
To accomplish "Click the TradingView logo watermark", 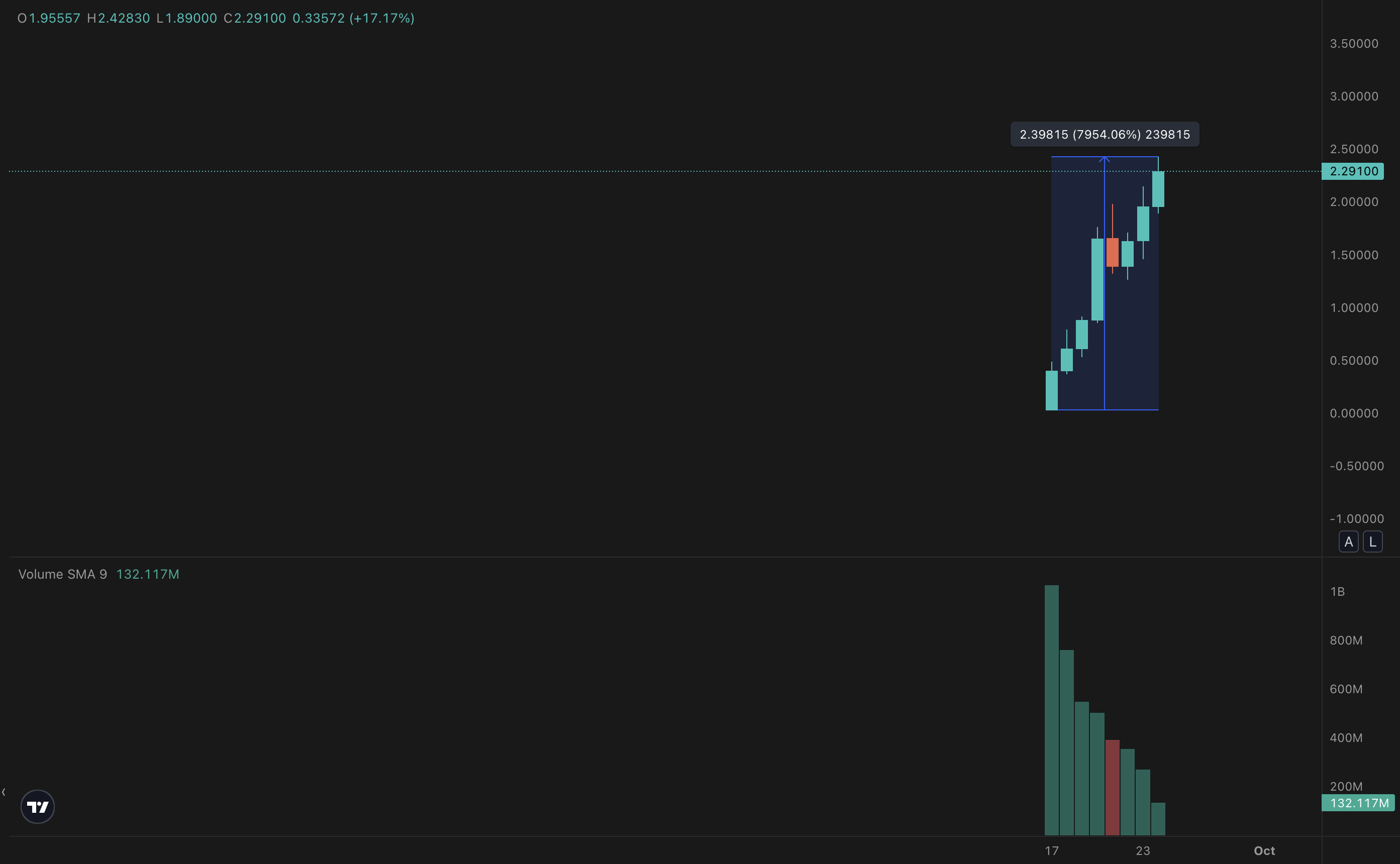I will pos(37,806).
